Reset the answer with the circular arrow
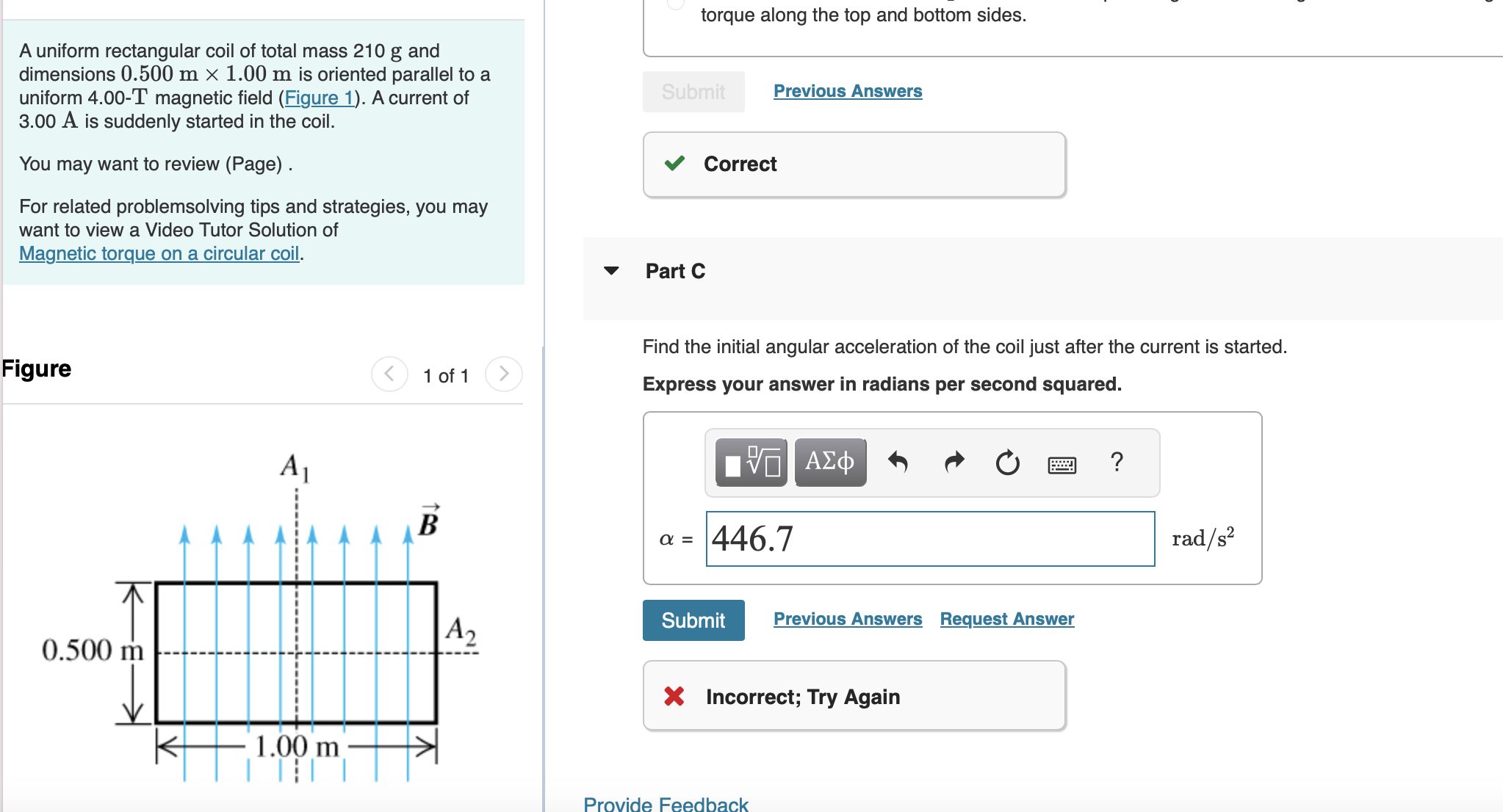 click(1007, 463)
